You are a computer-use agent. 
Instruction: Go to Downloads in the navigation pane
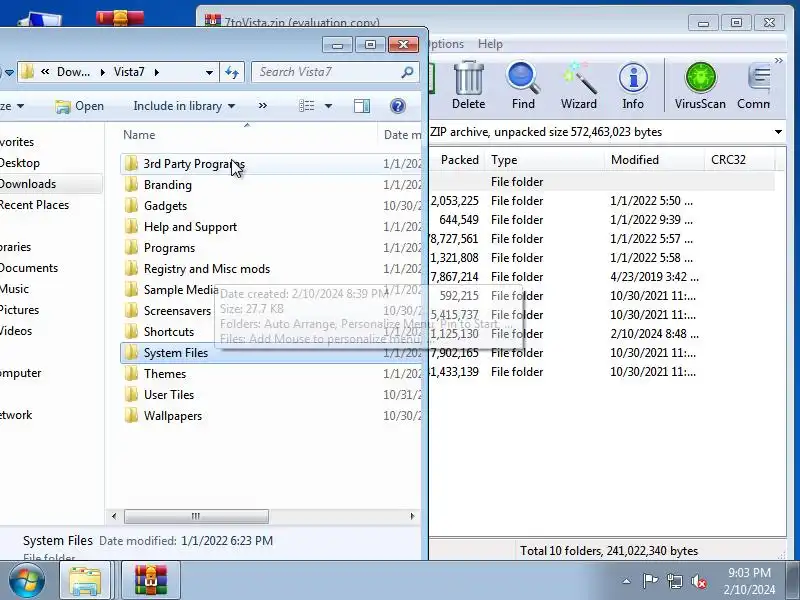[28, 184]
